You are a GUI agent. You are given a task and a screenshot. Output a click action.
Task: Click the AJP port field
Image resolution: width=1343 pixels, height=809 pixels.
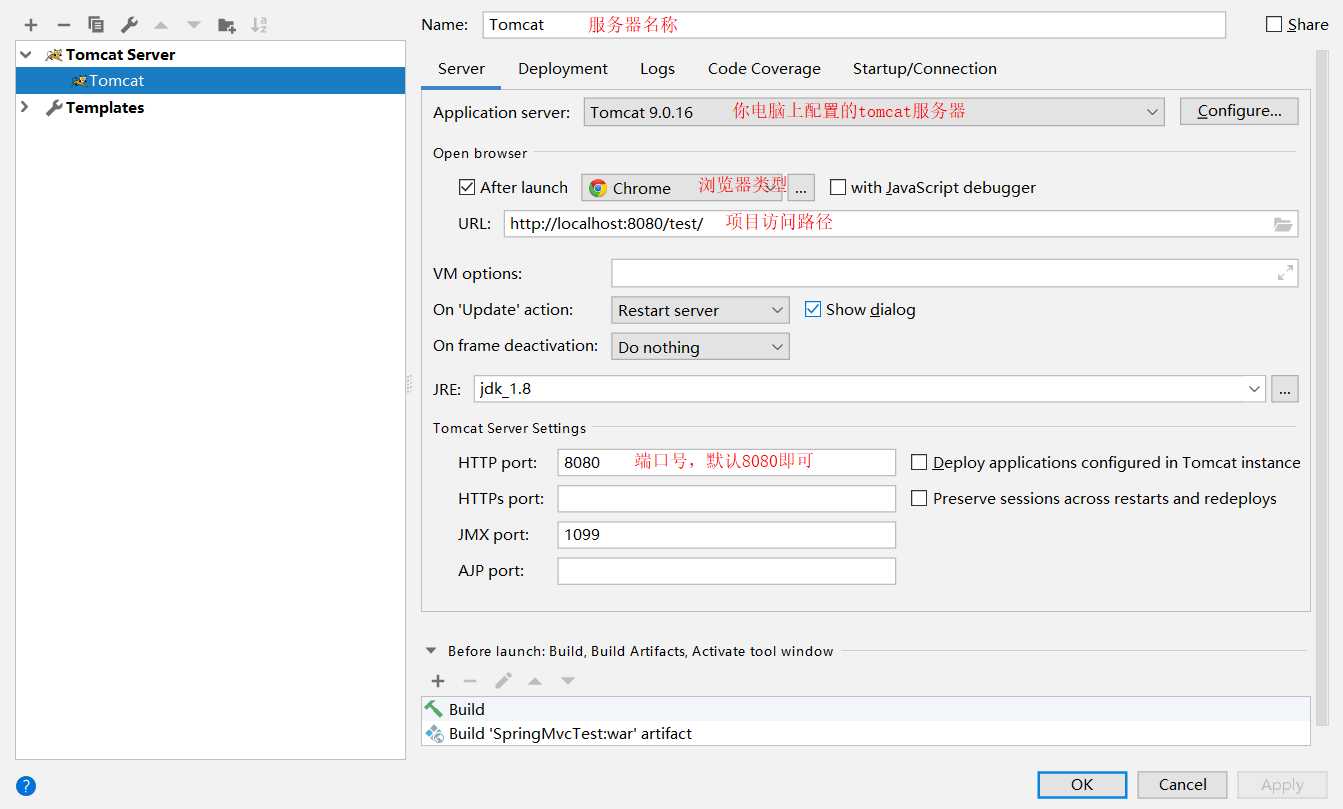(727, 571)
